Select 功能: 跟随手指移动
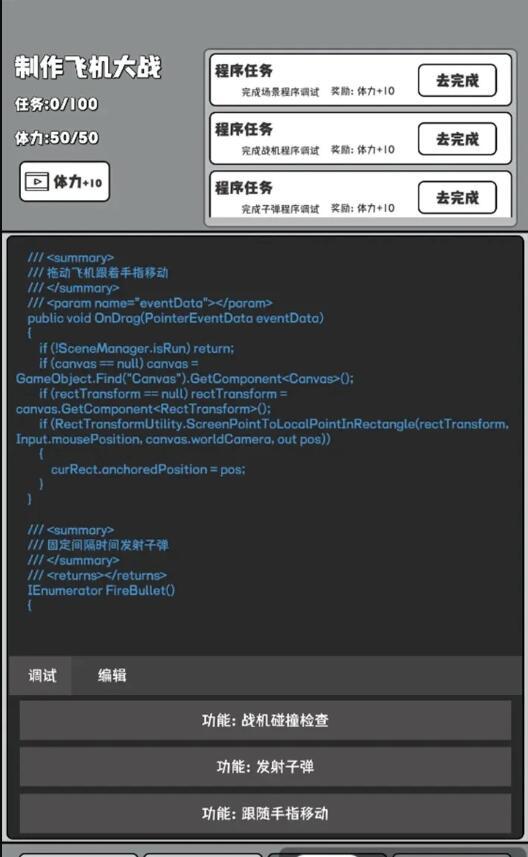Screen dimensions: 528x857 pos(265,813)
